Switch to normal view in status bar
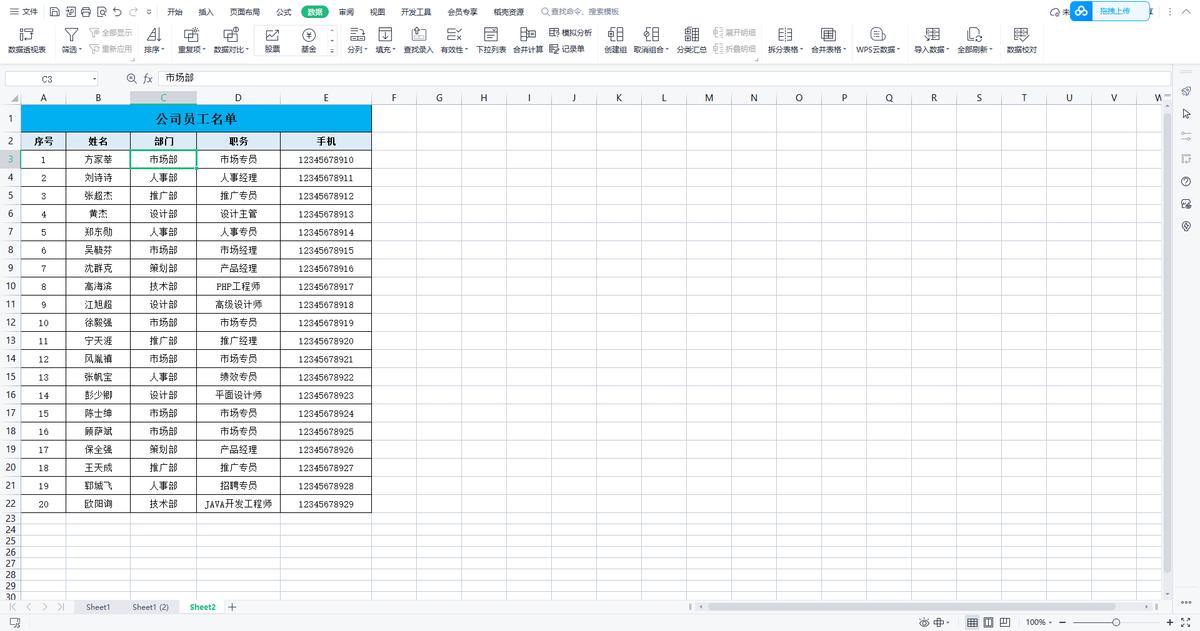Image resolution: width=1200 pixels, height=631 pixels. tap(972, 622)
